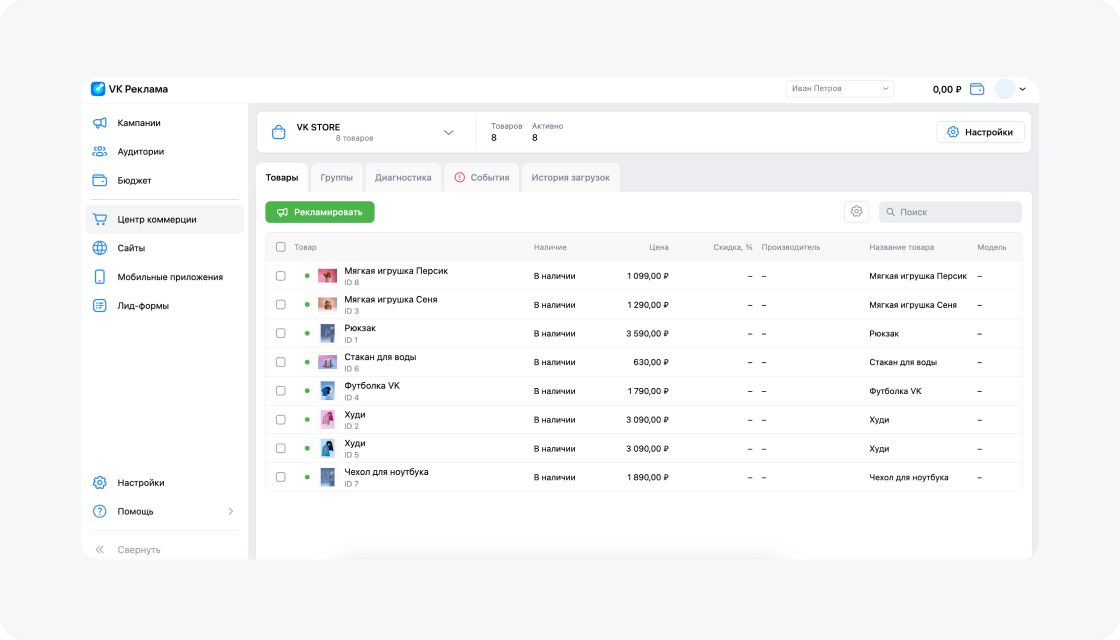Screen dimensions: 1120x640
Task: Expand the profile menu chevron
Action: click(1023, 89)
